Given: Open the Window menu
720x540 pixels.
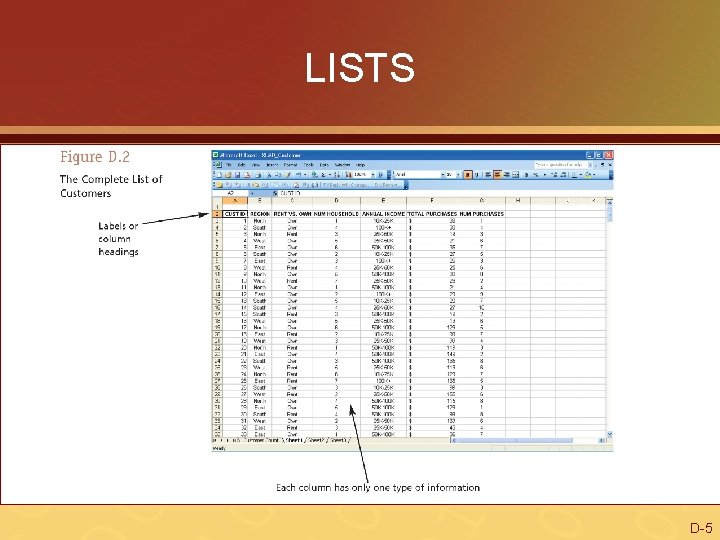Looking at the screenshot, I should coord(343,165).
